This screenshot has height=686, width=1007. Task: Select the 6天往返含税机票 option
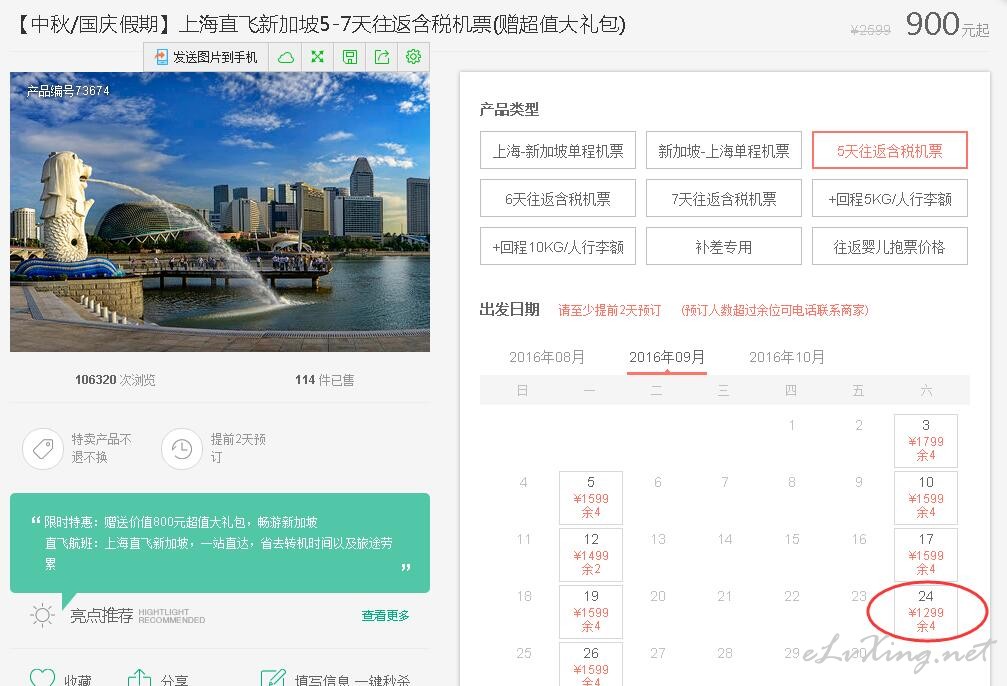click(x=558, y=198)
